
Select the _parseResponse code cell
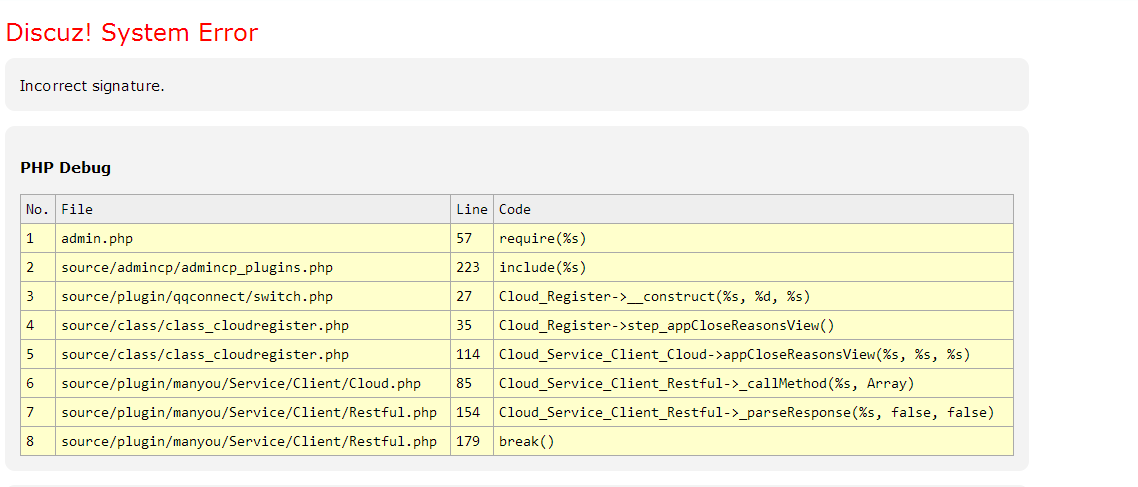pos(753,412)
